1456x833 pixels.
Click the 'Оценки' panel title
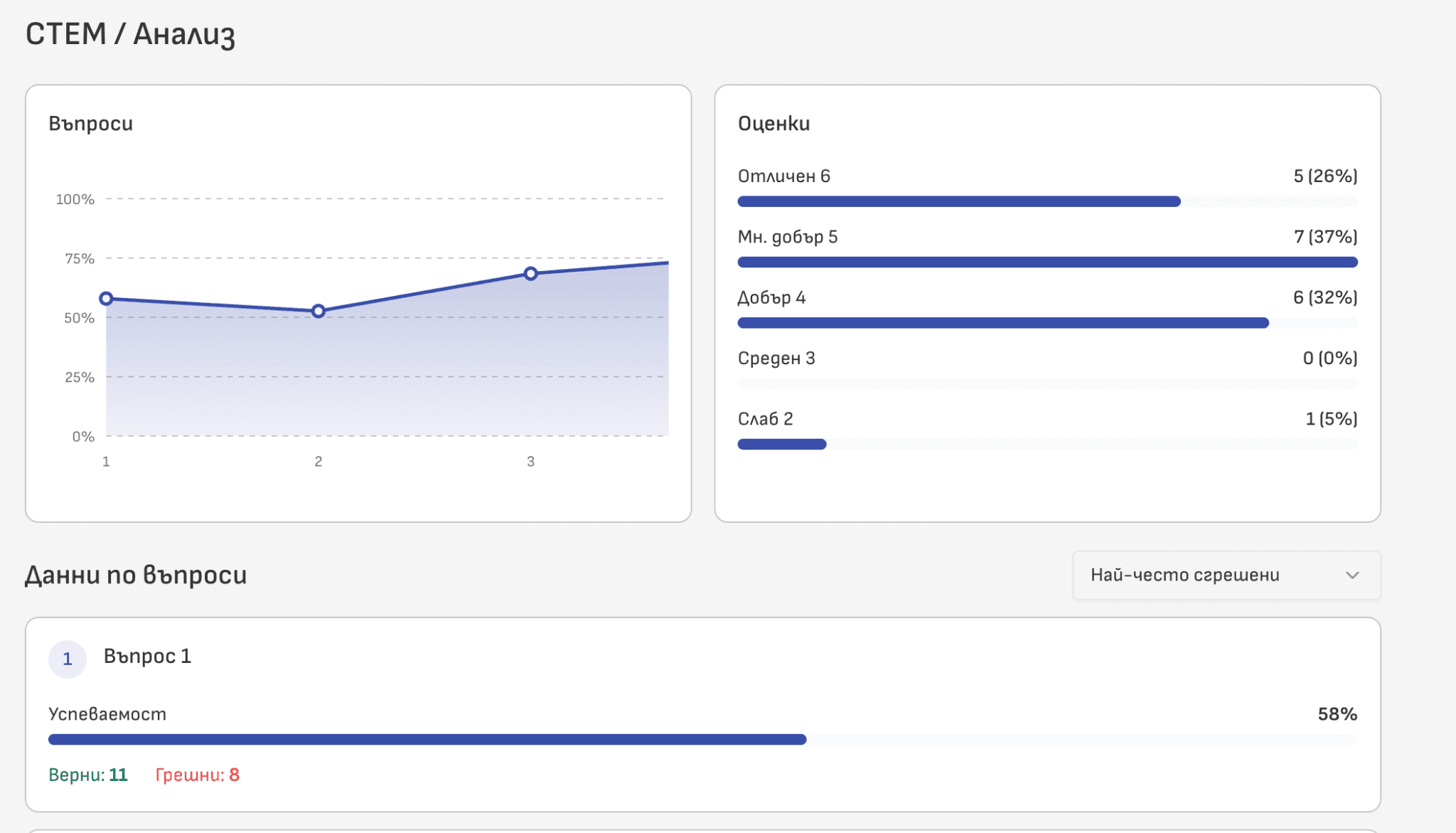click(x=773, y=124)
